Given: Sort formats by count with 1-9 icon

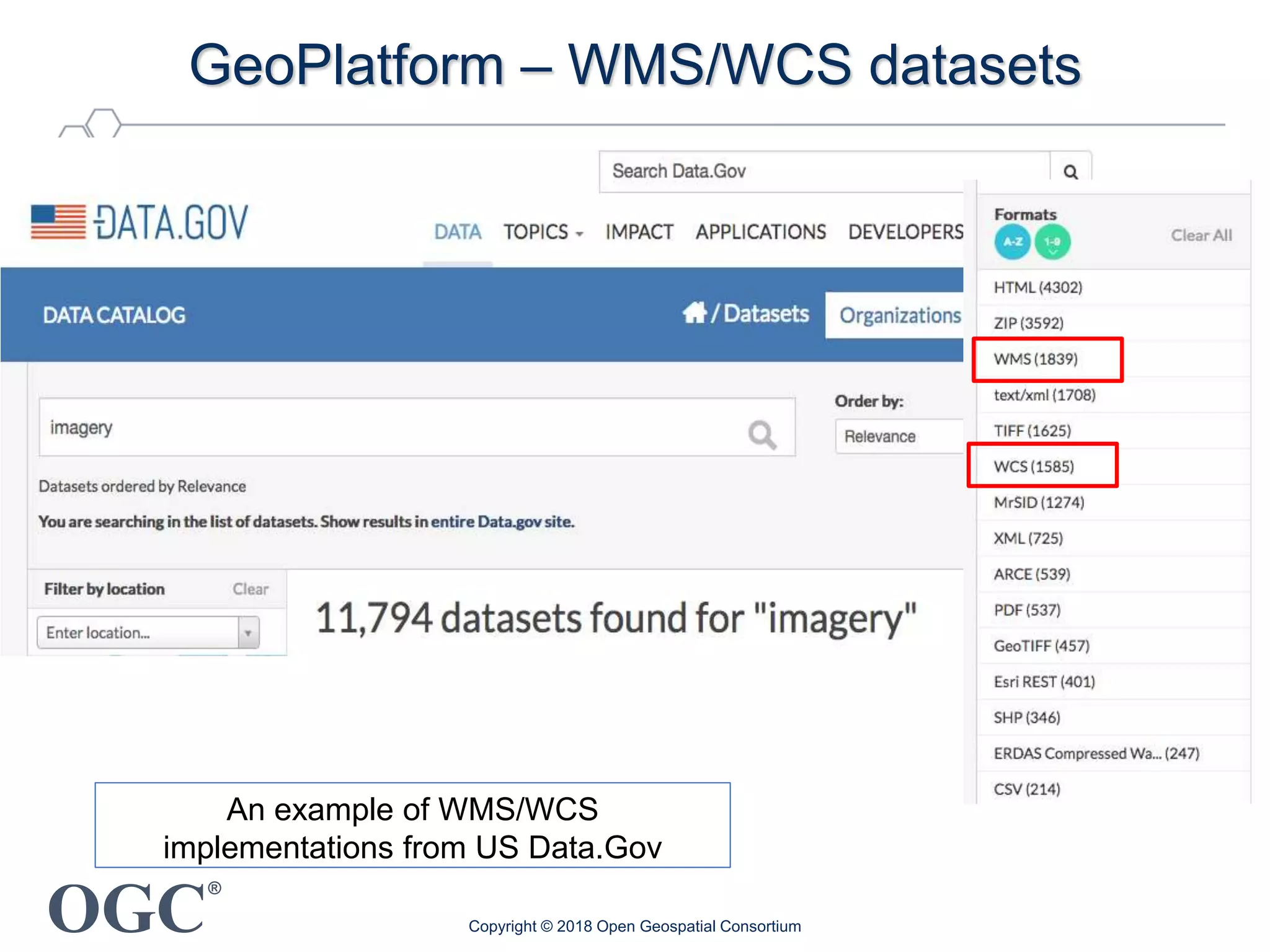Looking at the screenshot, I should [1052, 242].
